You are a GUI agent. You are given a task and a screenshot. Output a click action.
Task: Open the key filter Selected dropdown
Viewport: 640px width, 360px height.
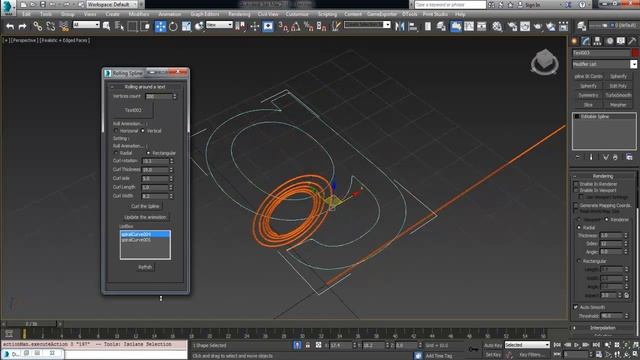tap(527, 345)
